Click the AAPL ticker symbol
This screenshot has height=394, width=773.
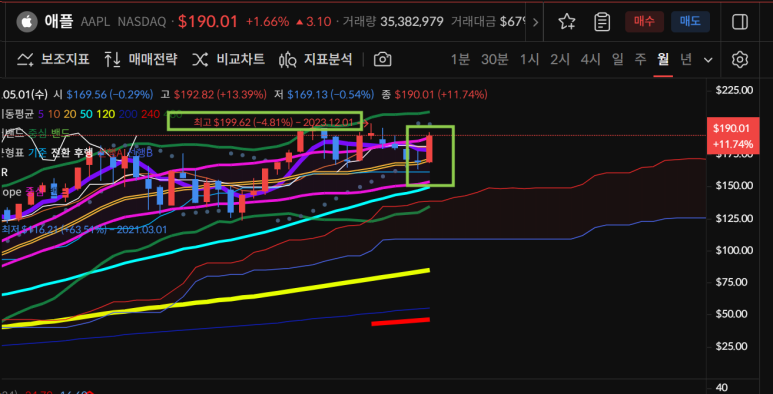(96, 22)
